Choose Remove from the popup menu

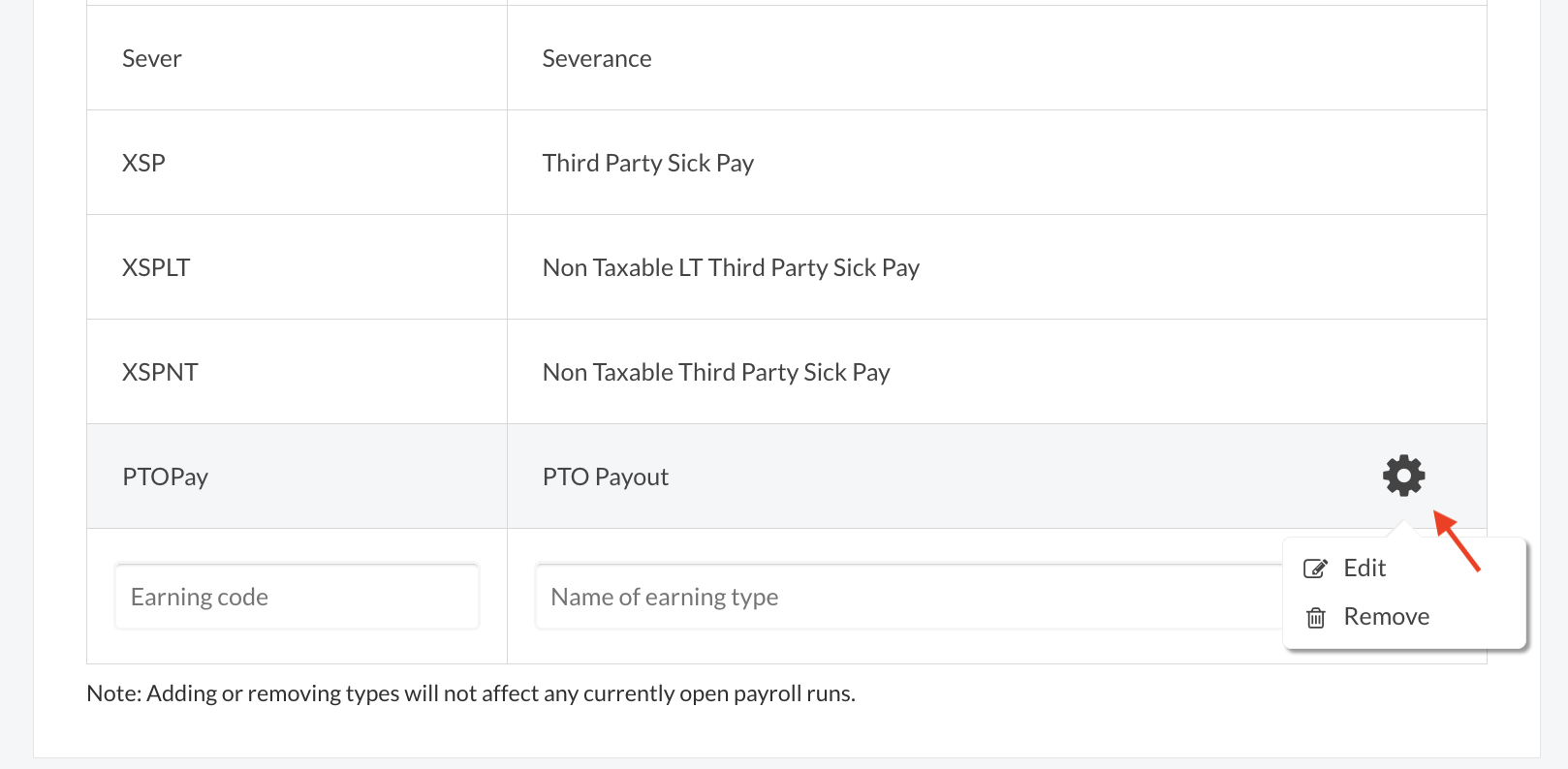tap(1386, 617)
